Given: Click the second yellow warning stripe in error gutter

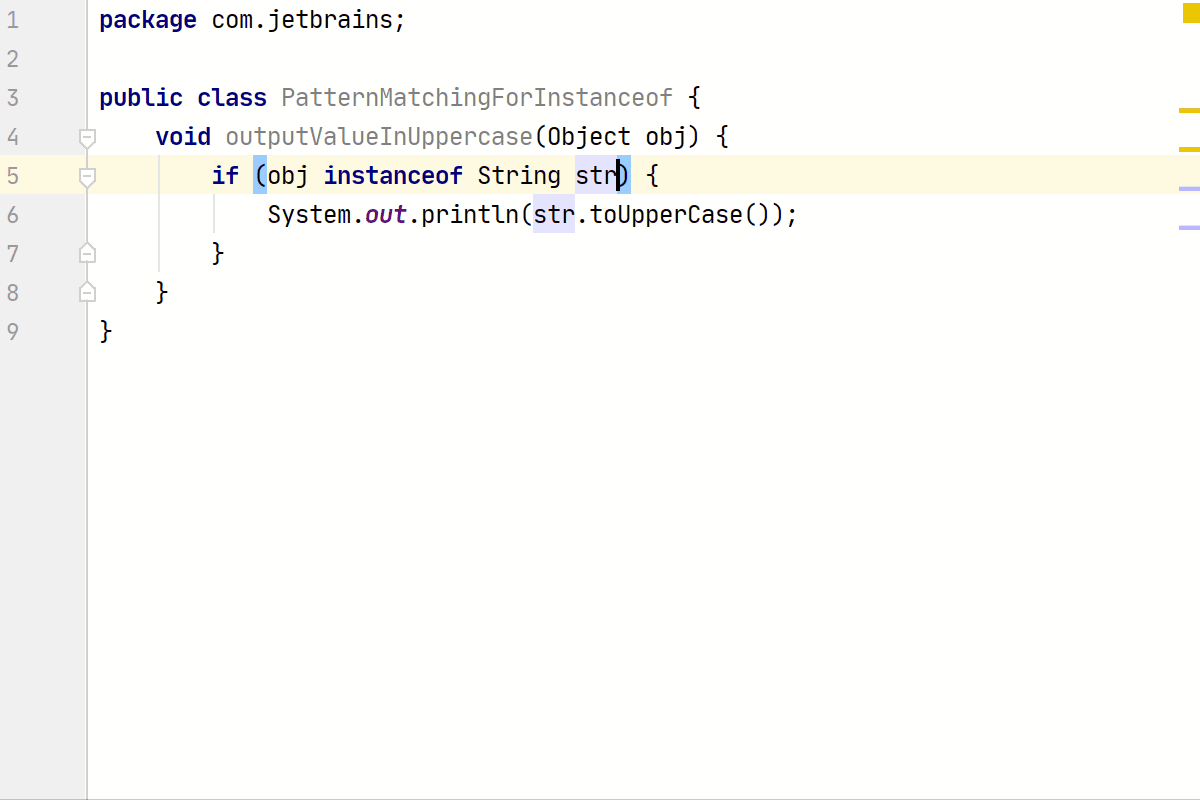Looking at the screenshot, I should [x=1189, y=149].
